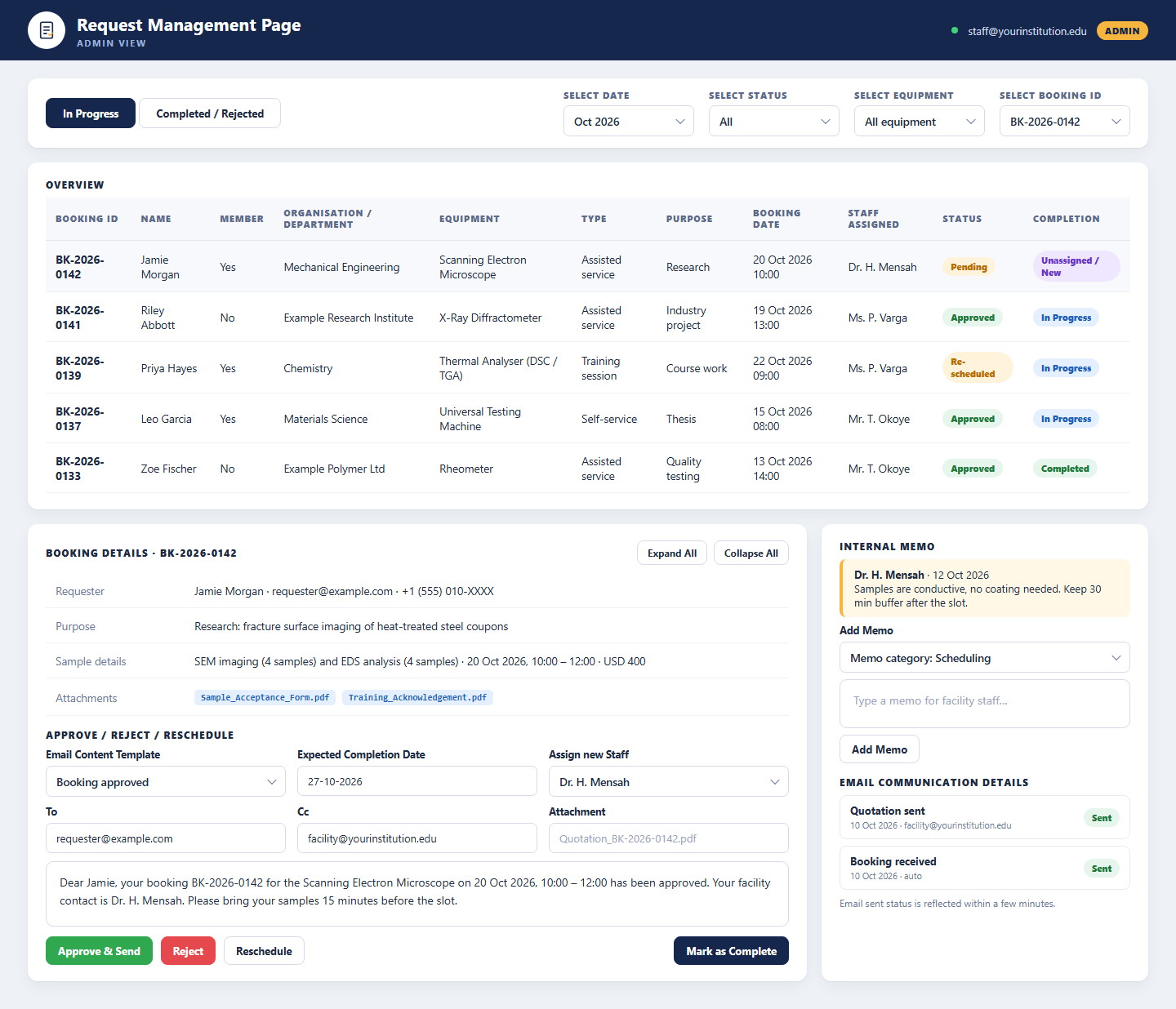The width and height of the screenshot is (1176, 1009).
Task: Open the Select Booking ID dropdown
Action: point(1065,121)
